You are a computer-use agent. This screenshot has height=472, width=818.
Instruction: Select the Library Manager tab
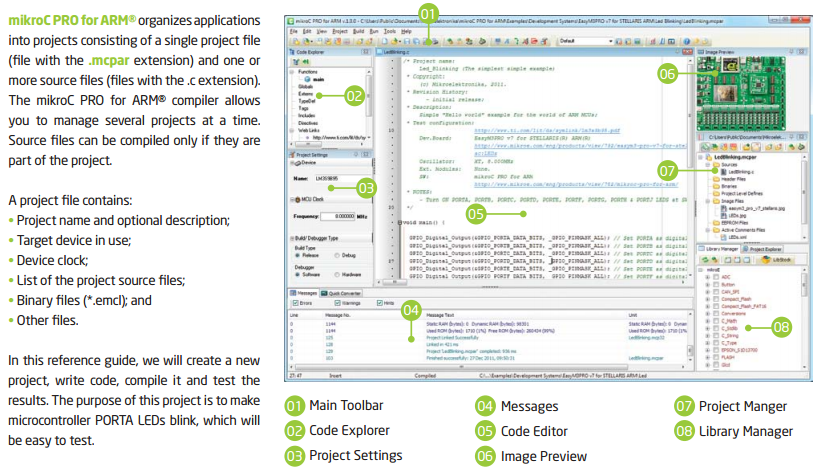pos(718,249)
